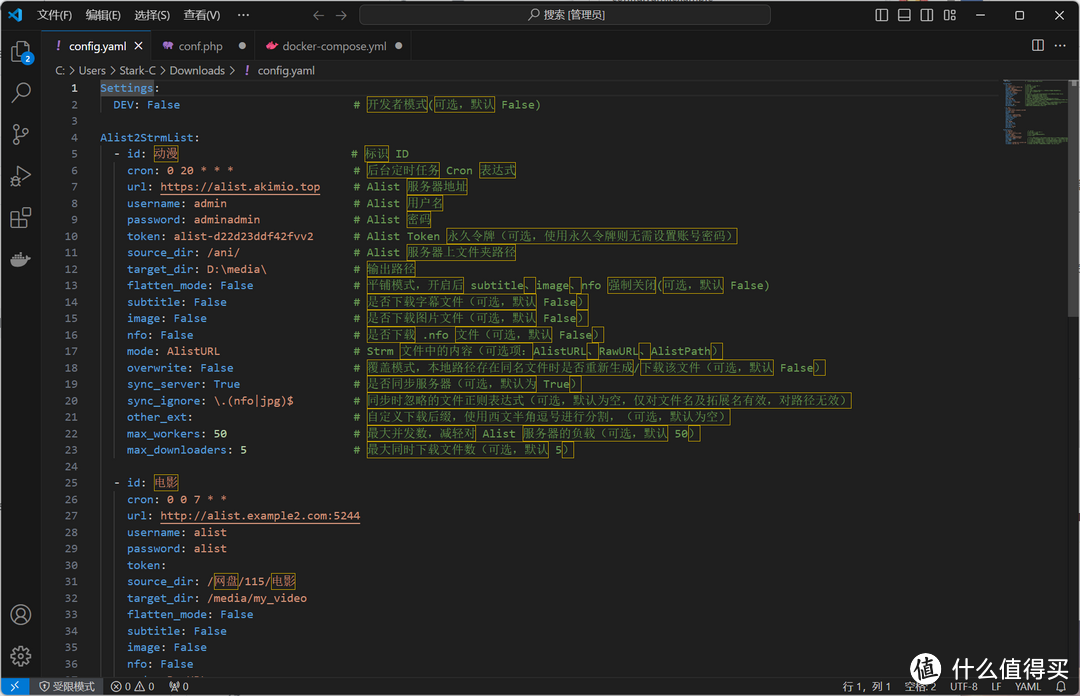Viewport: 1080px width, 696px height.
Task: Open the Extensions view
Action: (20, 218)
